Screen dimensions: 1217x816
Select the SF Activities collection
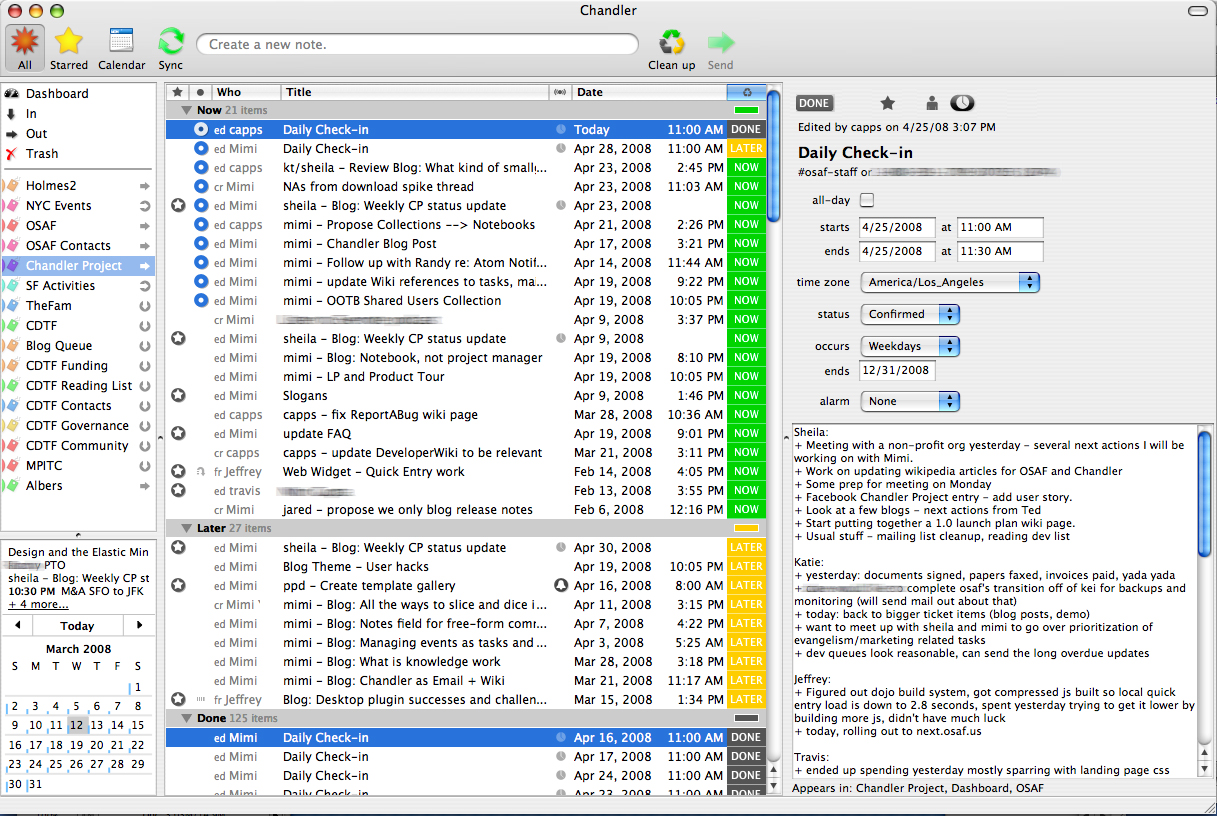coord(78,286)
